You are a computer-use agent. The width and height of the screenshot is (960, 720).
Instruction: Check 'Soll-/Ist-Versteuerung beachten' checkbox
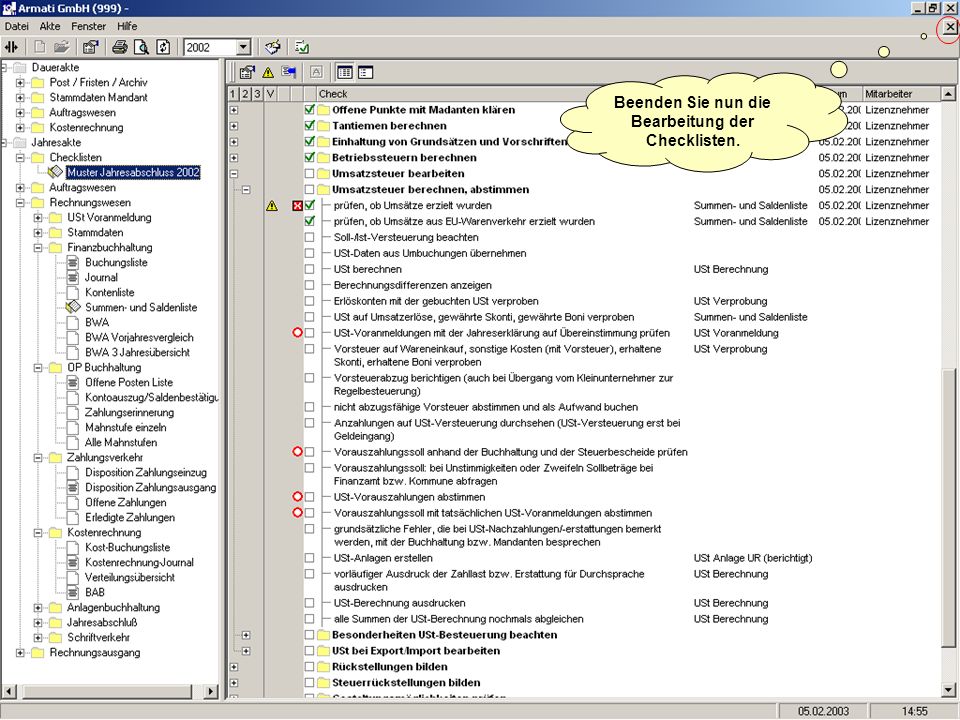[309, 237]
